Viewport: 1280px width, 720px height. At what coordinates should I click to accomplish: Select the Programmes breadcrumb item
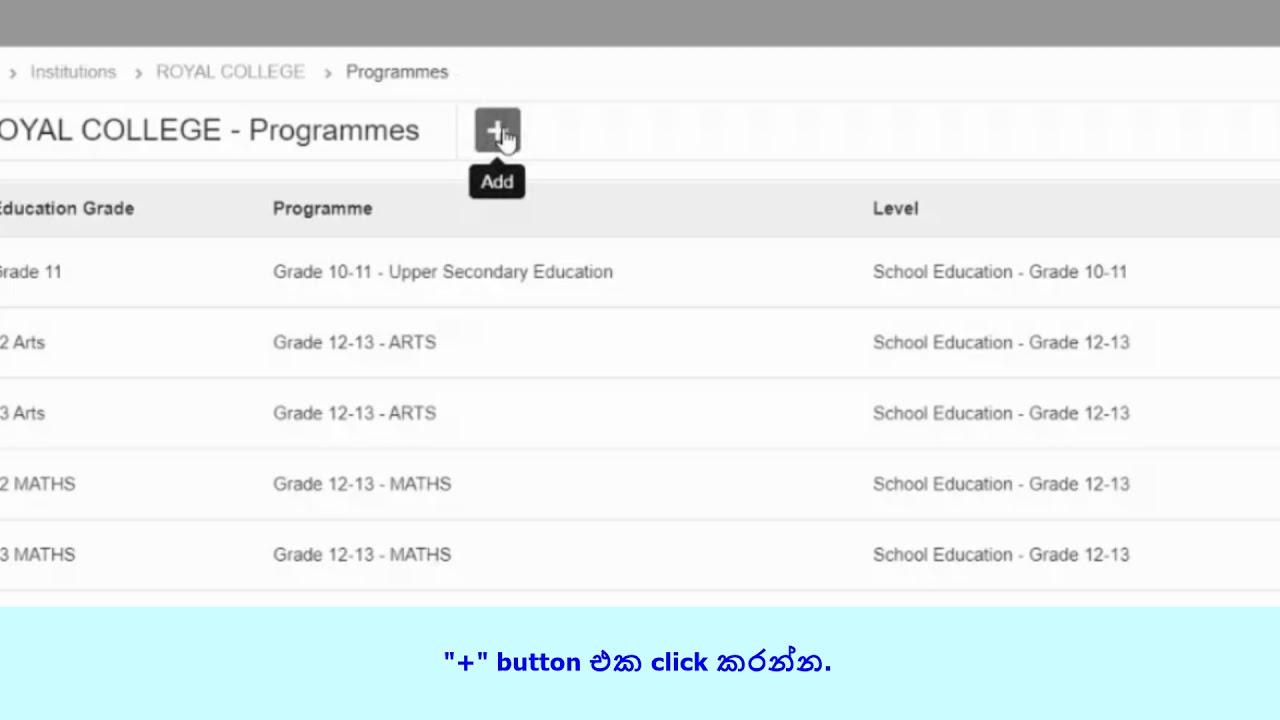point(397,72)
